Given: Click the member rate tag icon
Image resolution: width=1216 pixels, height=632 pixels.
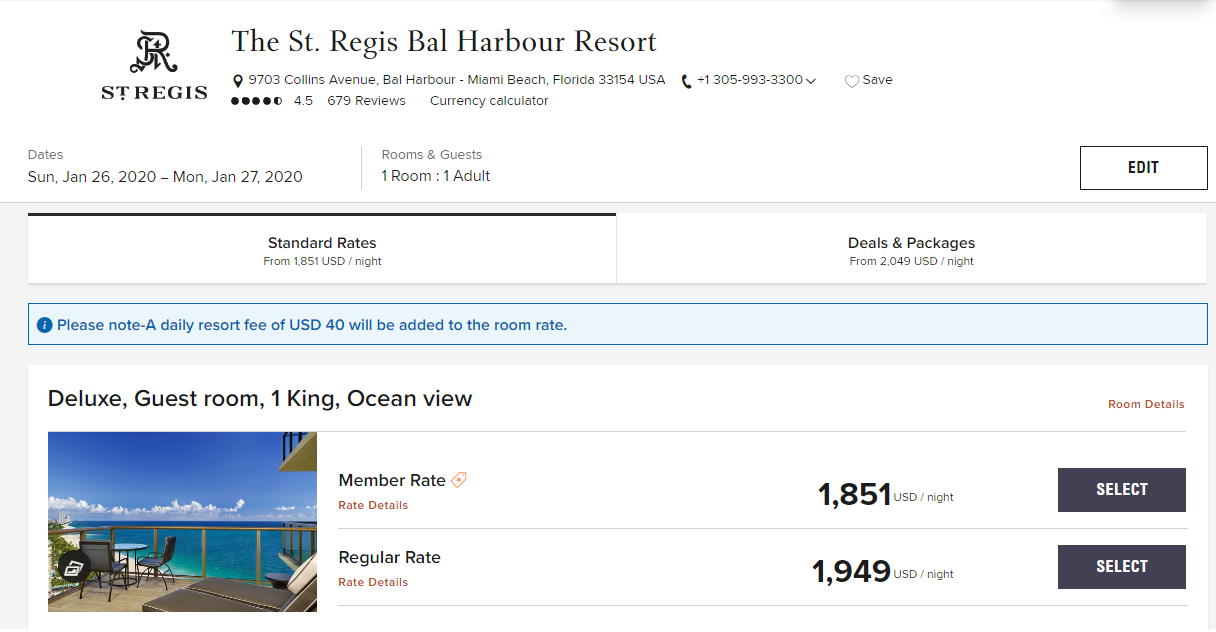Looking at the screenshot, I should (x=459, y=480).
